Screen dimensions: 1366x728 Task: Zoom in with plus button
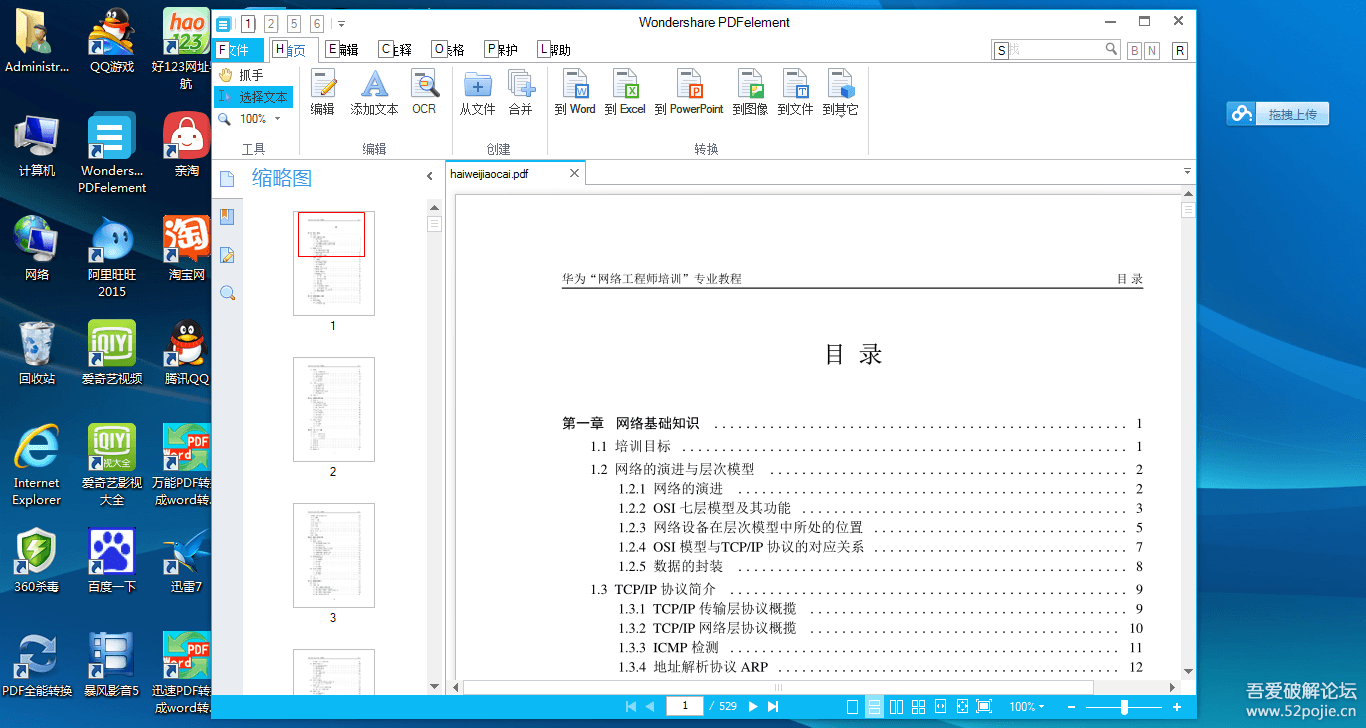pyautogui.click(x=1176, y=707)
